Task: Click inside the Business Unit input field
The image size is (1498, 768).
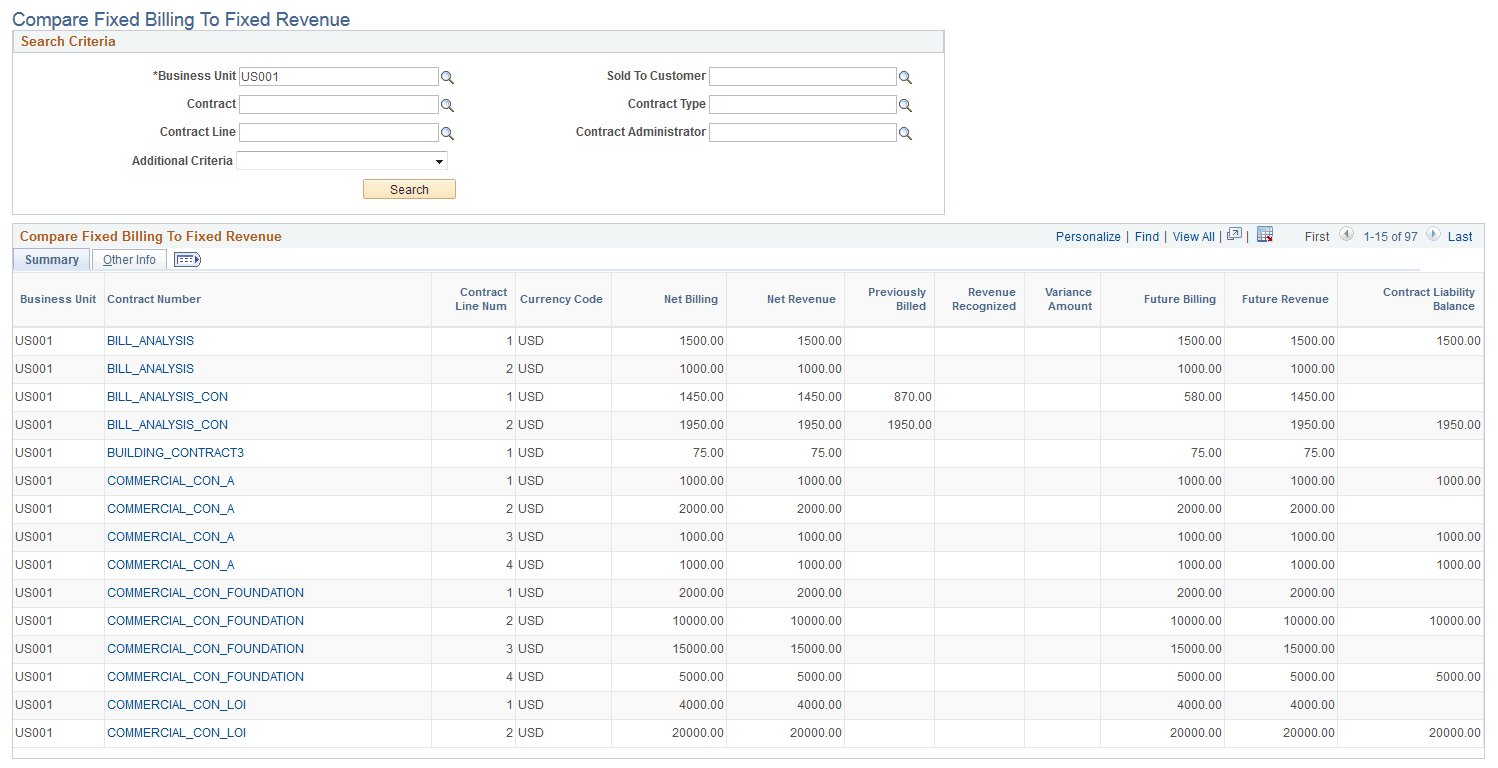Action: pos(338,76)
